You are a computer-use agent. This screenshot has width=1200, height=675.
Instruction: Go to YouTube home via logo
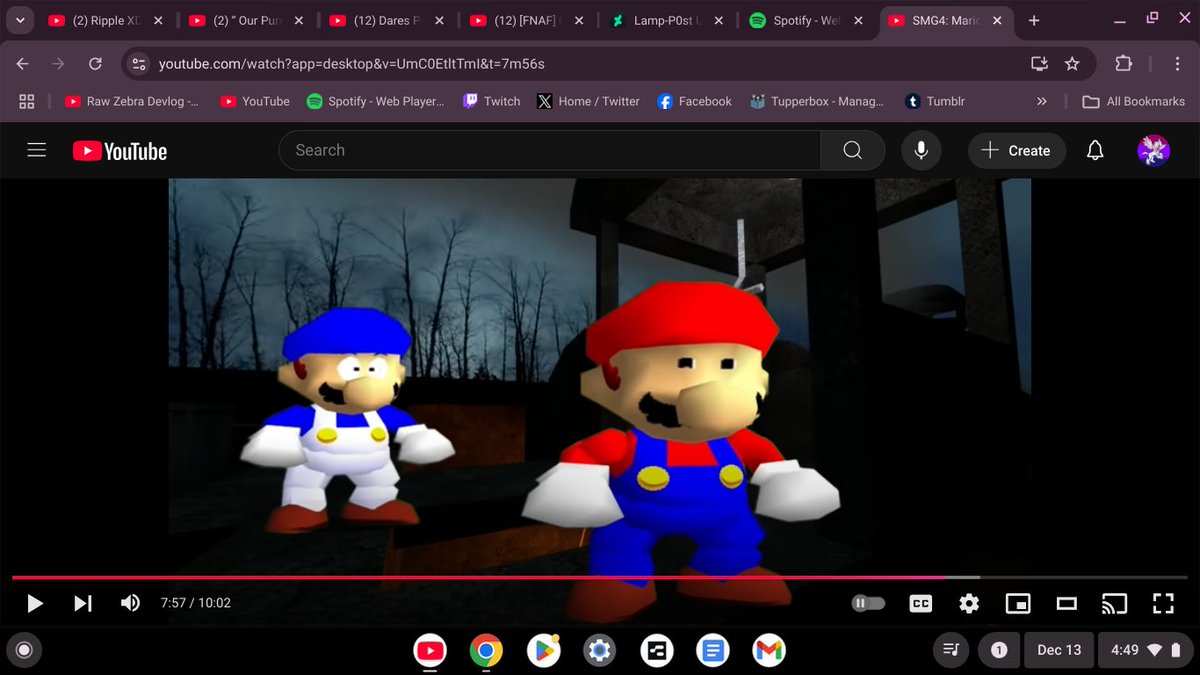pyautogui.click(x=120, y=151)
